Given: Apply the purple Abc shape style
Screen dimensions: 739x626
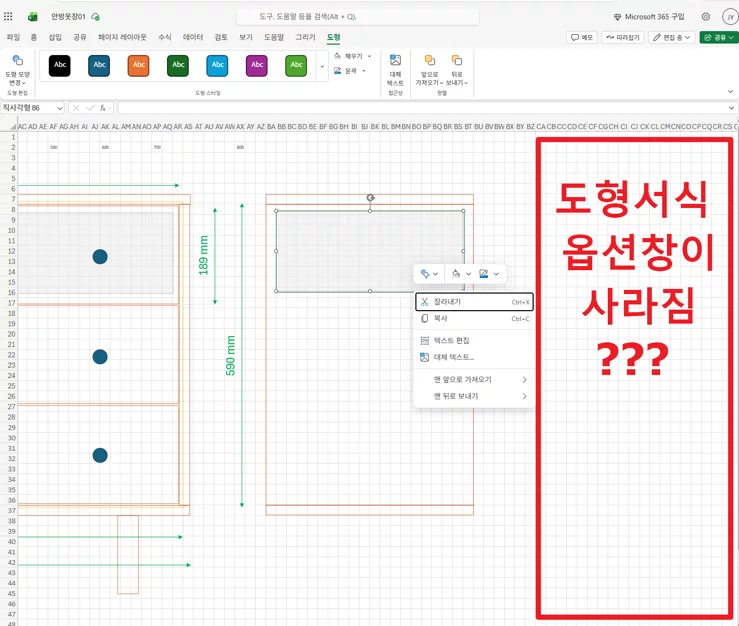Looking at the screenshot, I should coord(257,65).
